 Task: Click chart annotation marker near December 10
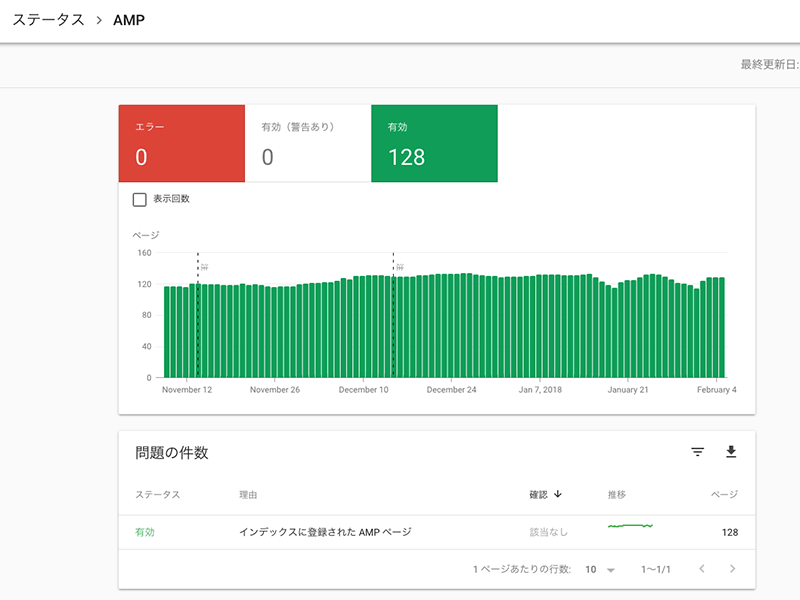pyautogui.click(x=399, y=267)
